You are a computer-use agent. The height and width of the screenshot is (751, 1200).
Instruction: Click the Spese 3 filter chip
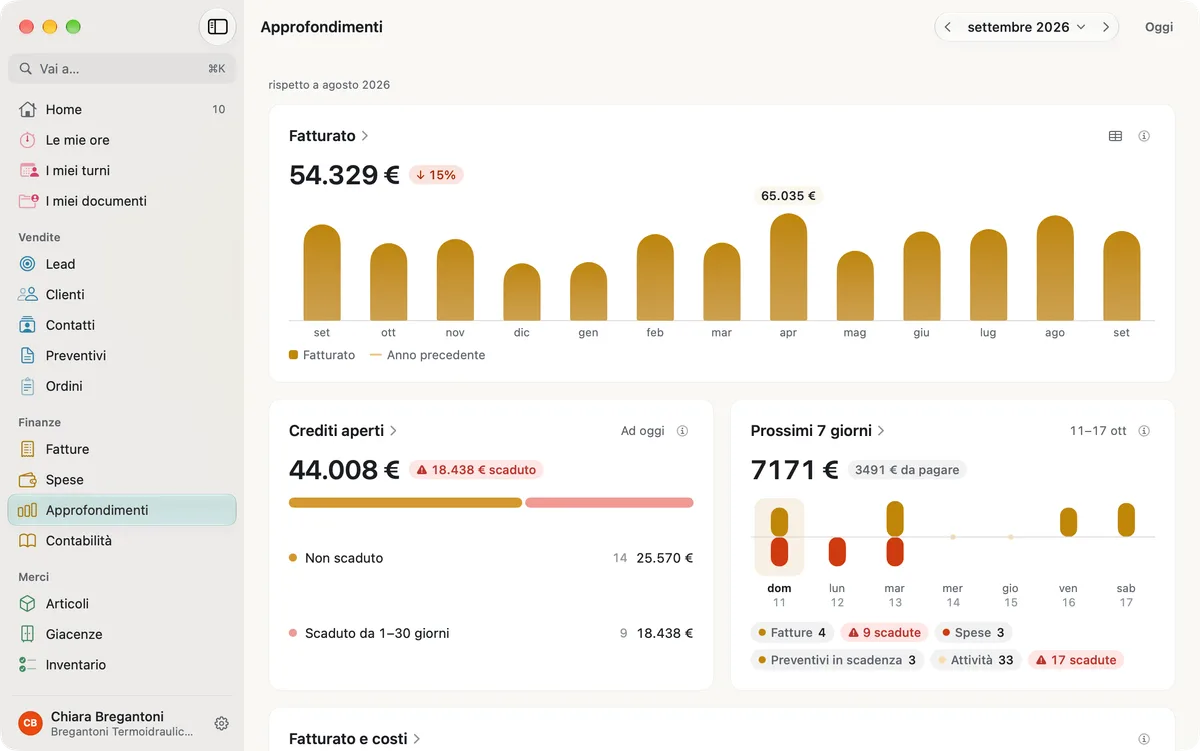973,633
